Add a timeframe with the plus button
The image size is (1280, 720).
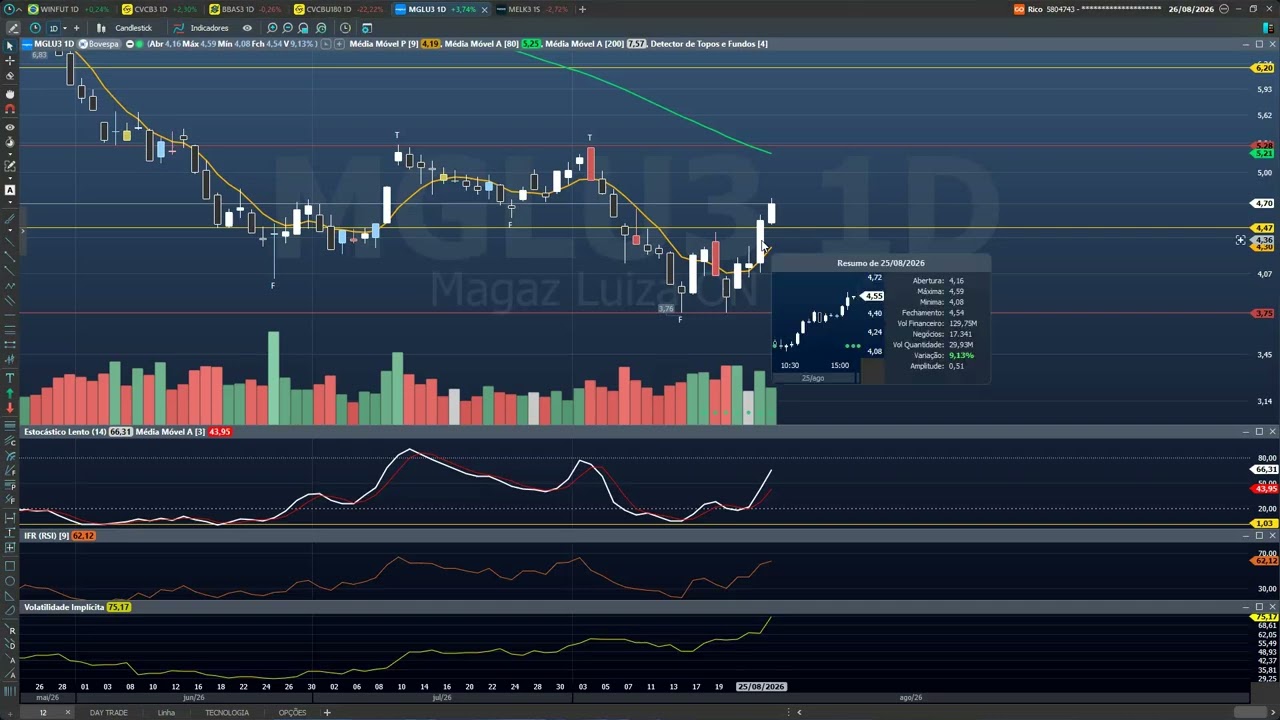click(76, 28)
